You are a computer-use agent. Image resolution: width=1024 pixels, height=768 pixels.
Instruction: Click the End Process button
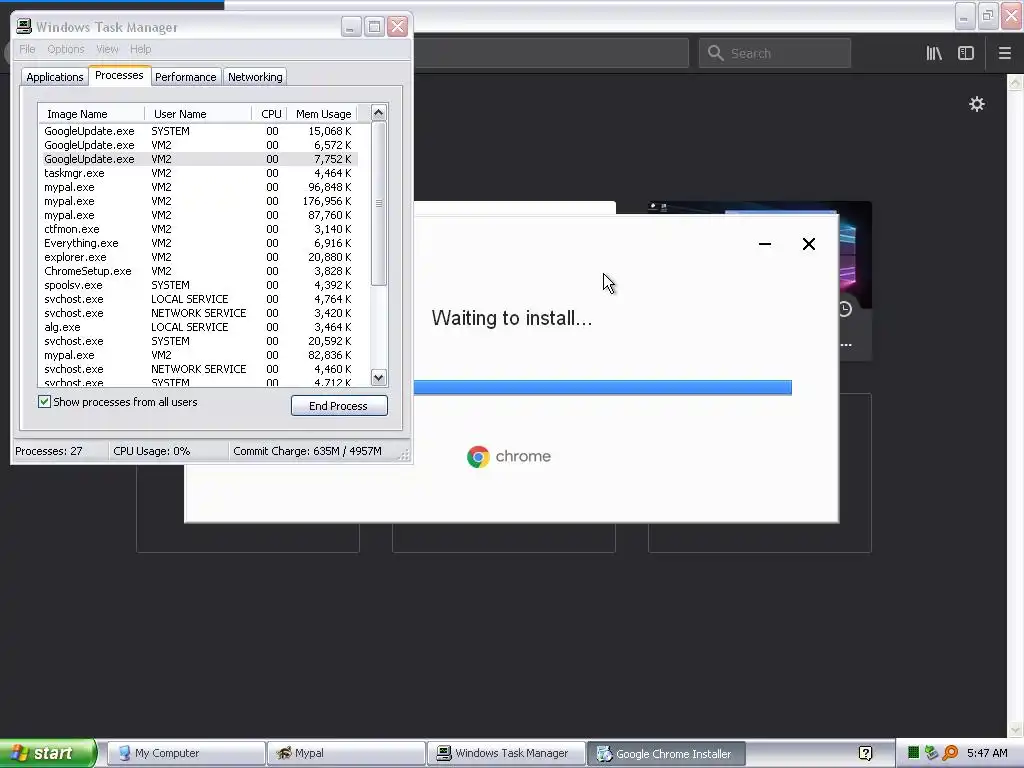(x=339, y=406)
